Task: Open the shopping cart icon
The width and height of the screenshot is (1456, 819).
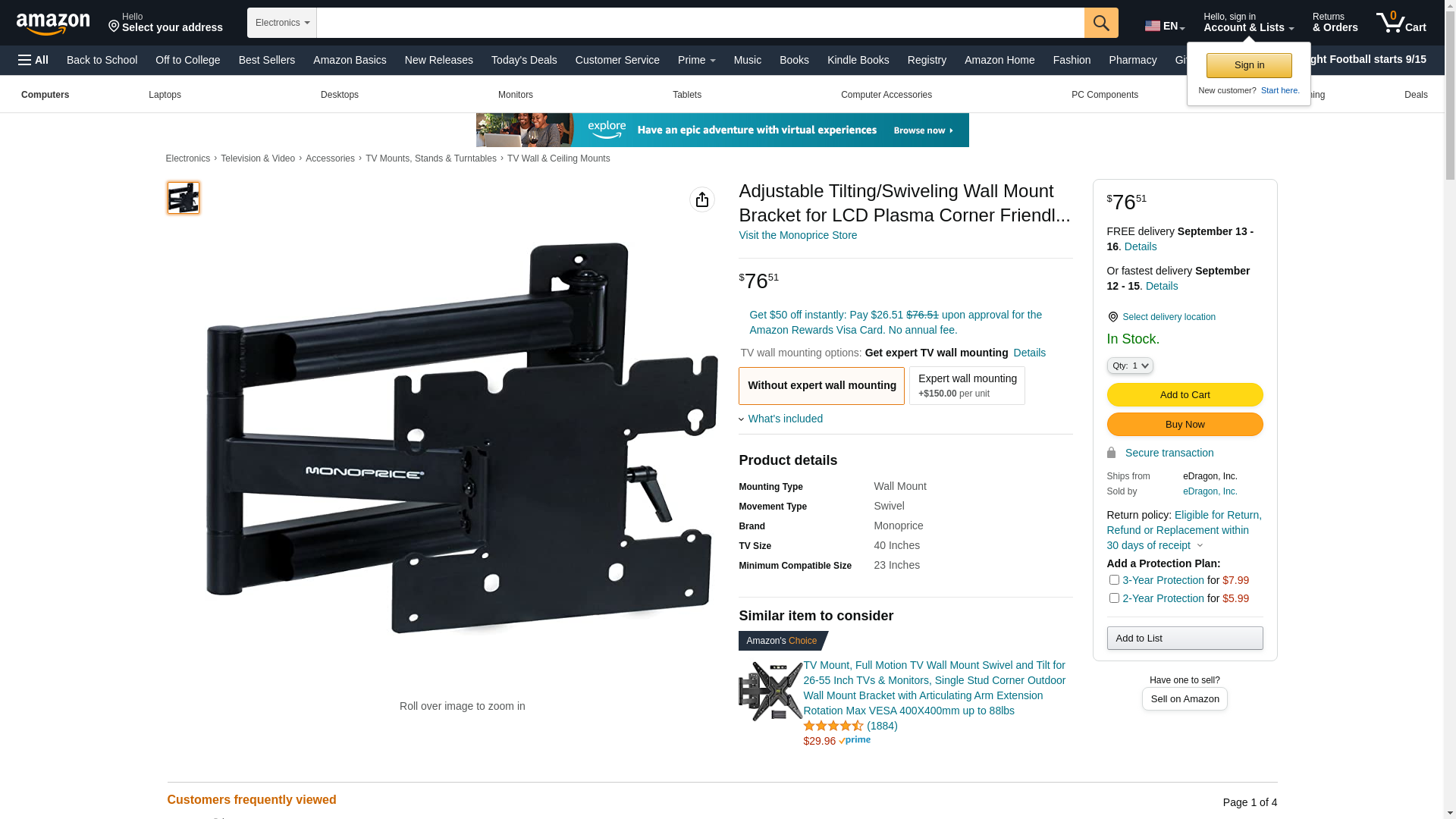Action: tap(1401, 23)
